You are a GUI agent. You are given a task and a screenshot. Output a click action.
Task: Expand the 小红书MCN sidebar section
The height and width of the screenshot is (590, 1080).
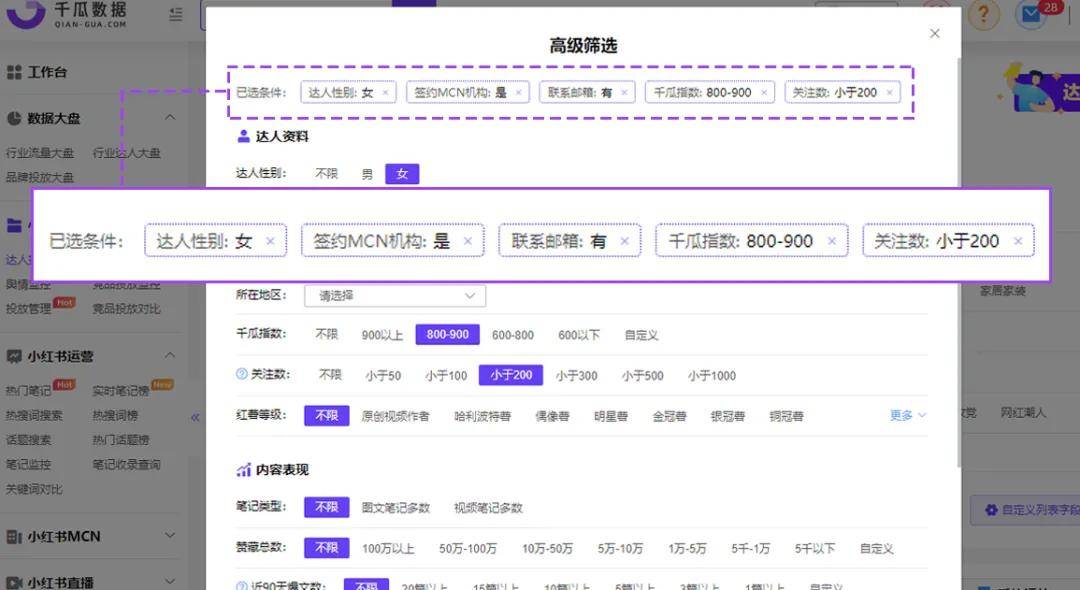pos(169,536)
